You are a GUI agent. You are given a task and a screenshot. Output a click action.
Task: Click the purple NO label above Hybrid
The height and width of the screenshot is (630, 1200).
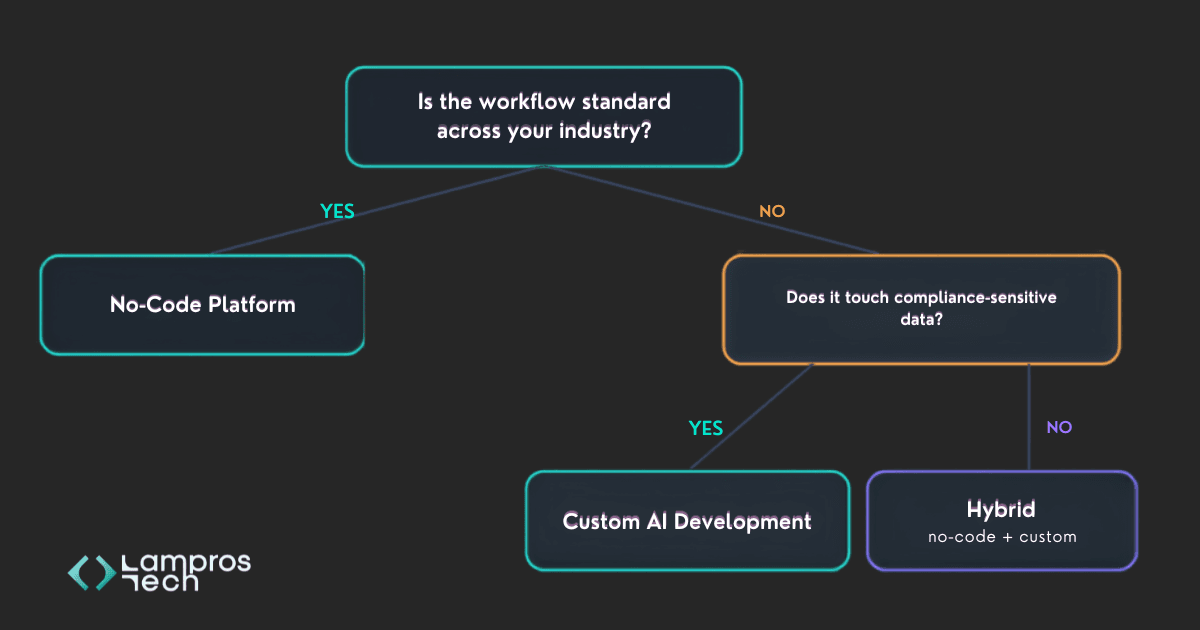click(x=1059, y=427)
